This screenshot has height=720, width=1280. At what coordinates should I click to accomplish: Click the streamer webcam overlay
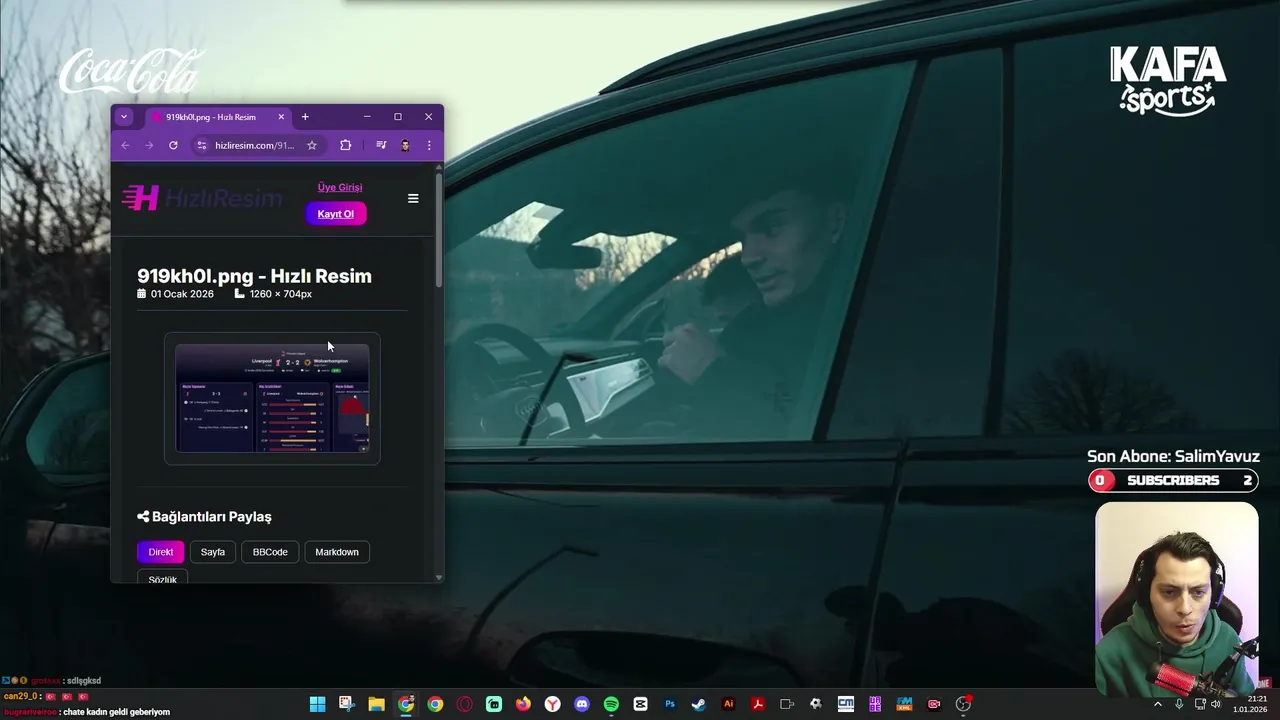point(1177,598)
